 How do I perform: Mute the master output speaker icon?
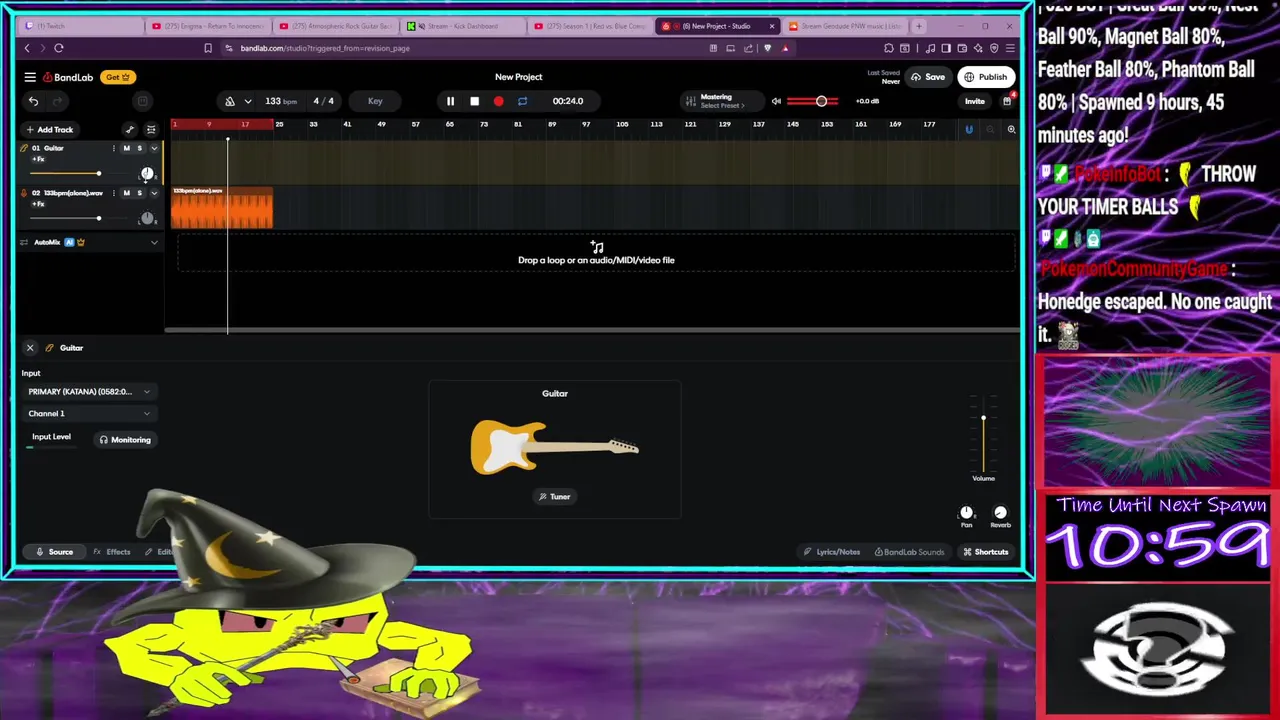tap(776, 101)
